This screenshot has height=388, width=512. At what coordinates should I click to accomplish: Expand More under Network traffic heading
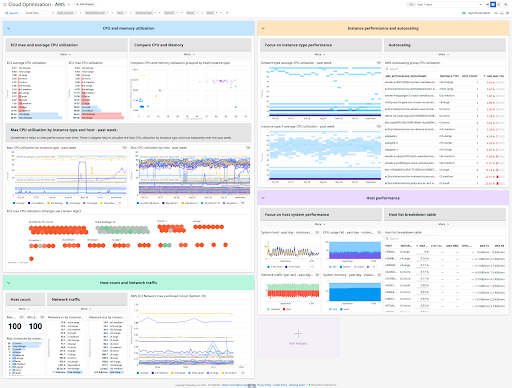click(86, 309)
